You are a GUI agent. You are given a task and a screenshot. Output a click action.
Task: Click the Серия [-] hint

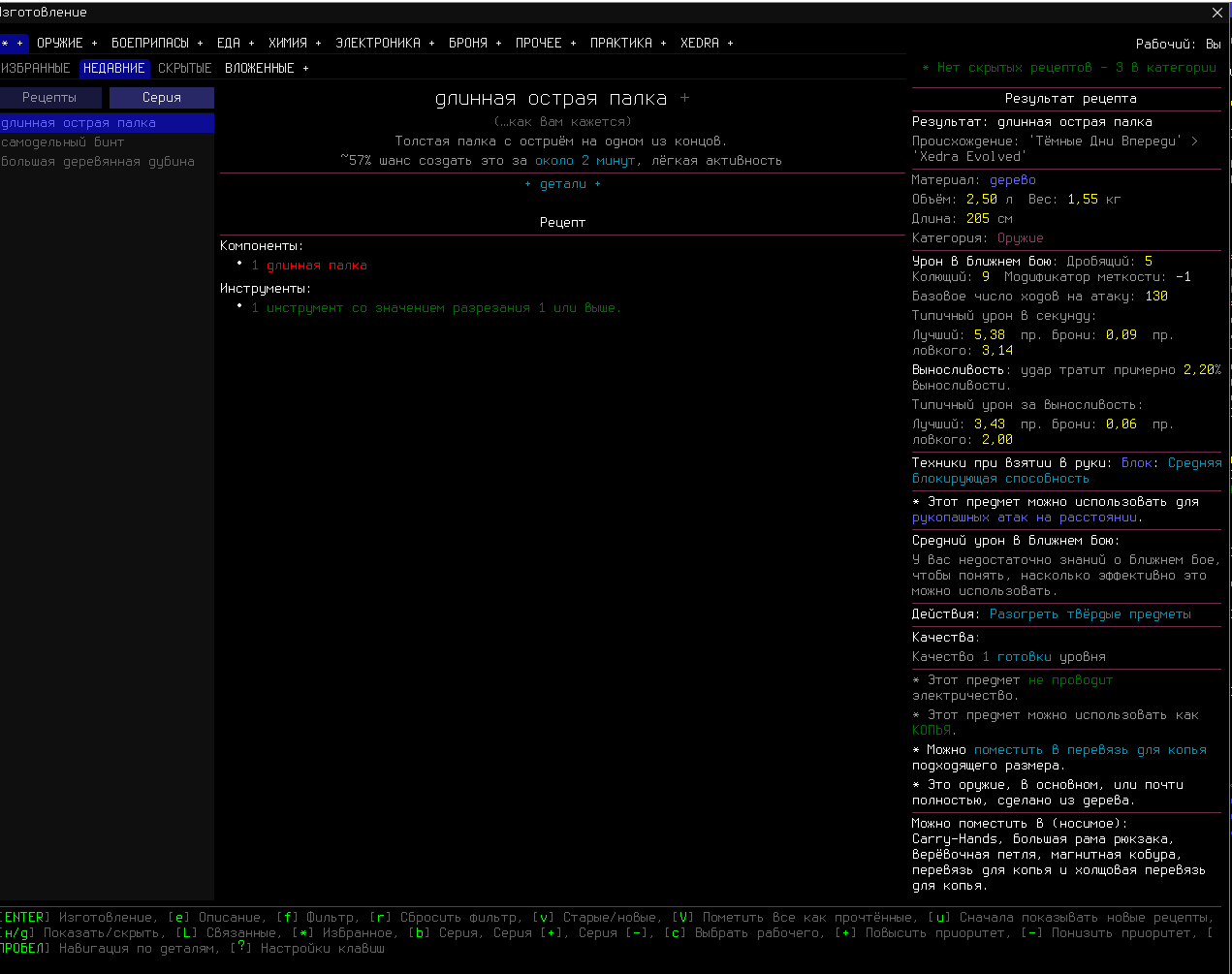pos(615,933)
